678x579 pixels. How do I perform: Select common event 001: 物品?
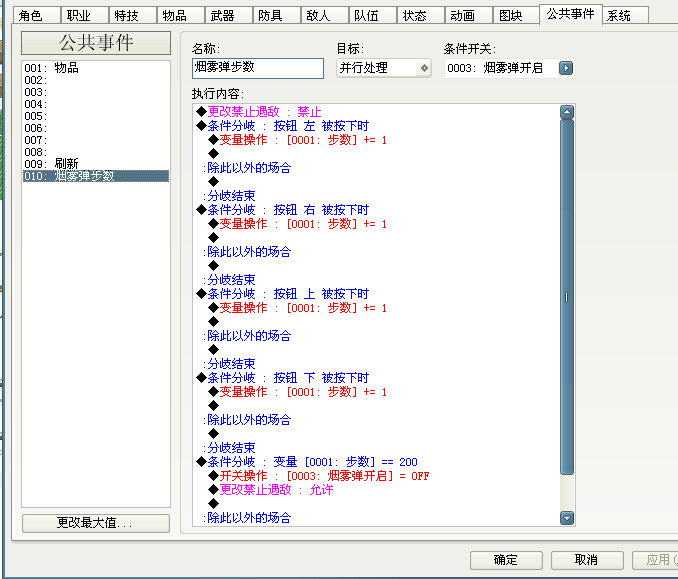click(96, 68)
